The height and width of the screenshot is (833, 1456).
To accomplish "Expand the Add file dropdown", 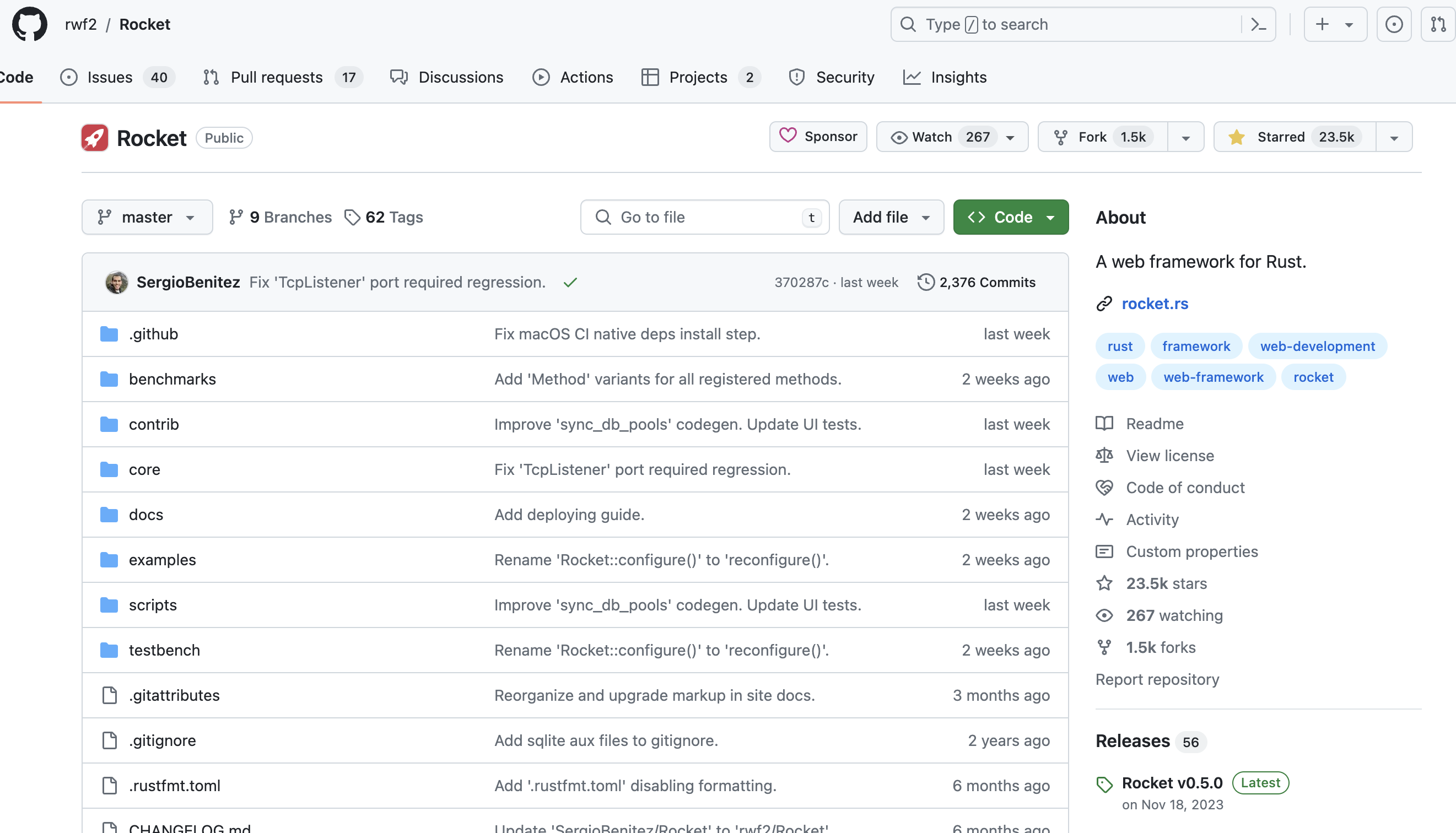I will click(891, 218).
